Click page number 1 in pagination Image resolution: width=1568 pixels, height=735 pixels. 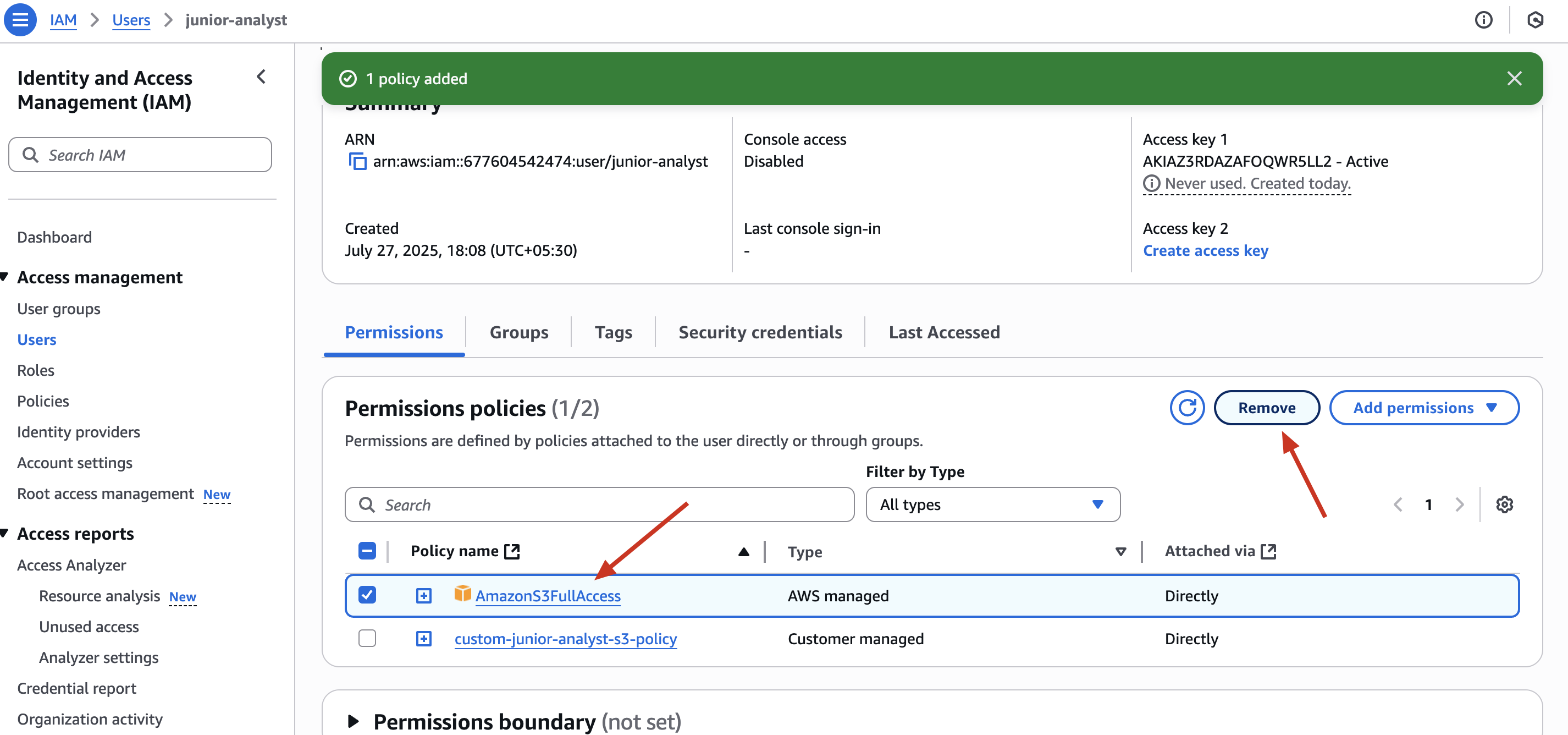pyautogui.click(x=1428, y=504)
